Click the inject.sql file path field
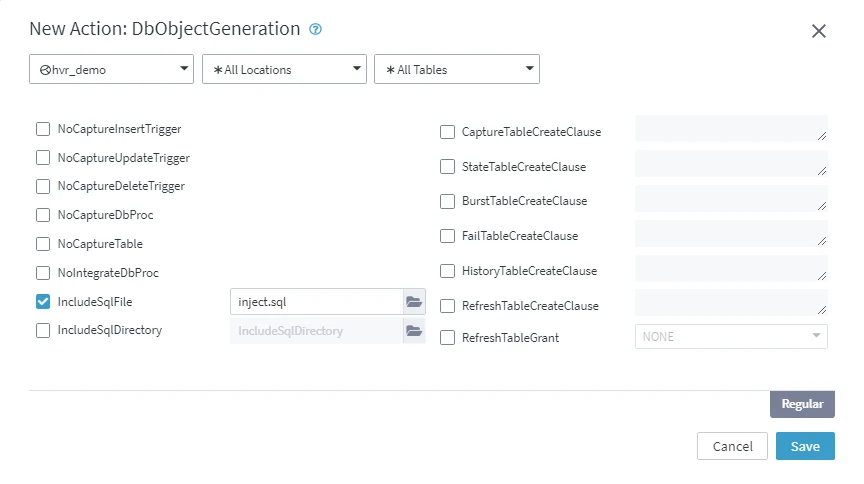 [x=317, y=302]
